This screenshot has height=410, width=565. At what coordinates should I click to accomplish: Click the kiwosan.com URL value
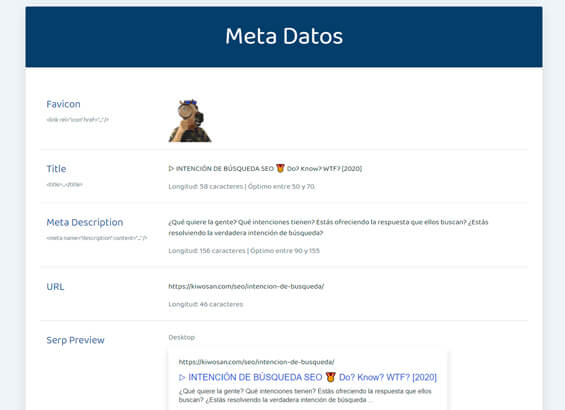pyautogui.click(x=246, y=286)
